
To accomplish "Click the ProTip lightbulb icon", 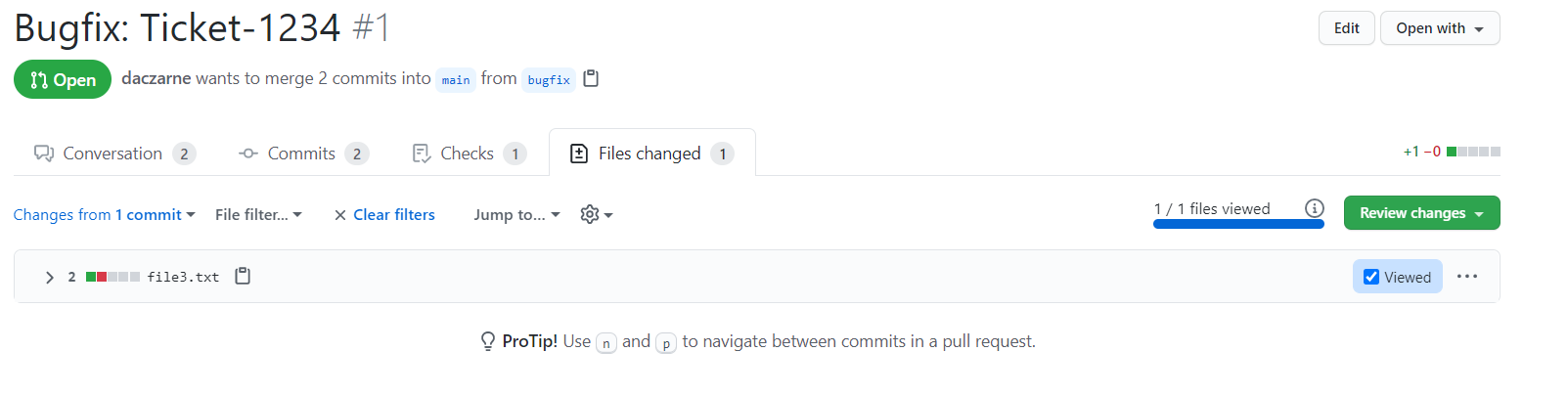I will click(487, 341).
